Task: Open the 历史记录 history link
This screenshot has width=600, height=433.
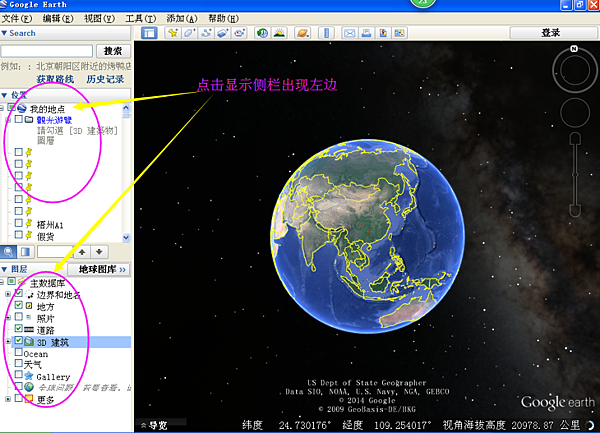Action: point(105,79)
